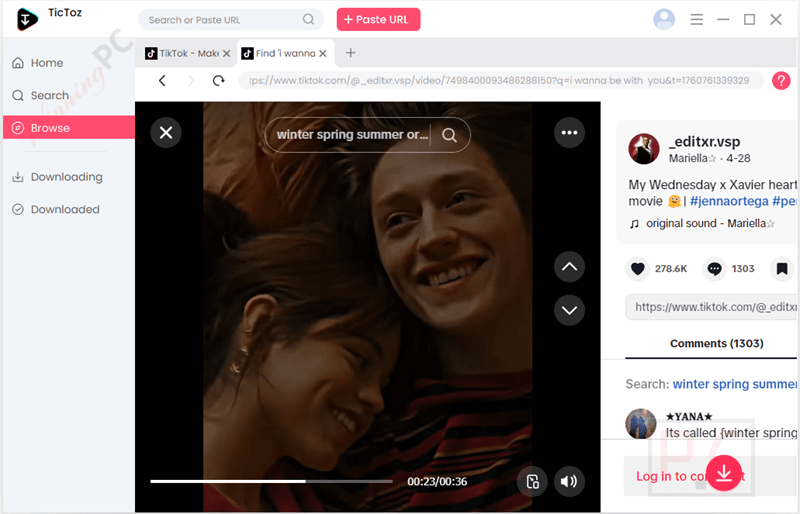This screenshot has width=800, height=514.
Task: Open the Downloading list
Action: tap(69, 177)
